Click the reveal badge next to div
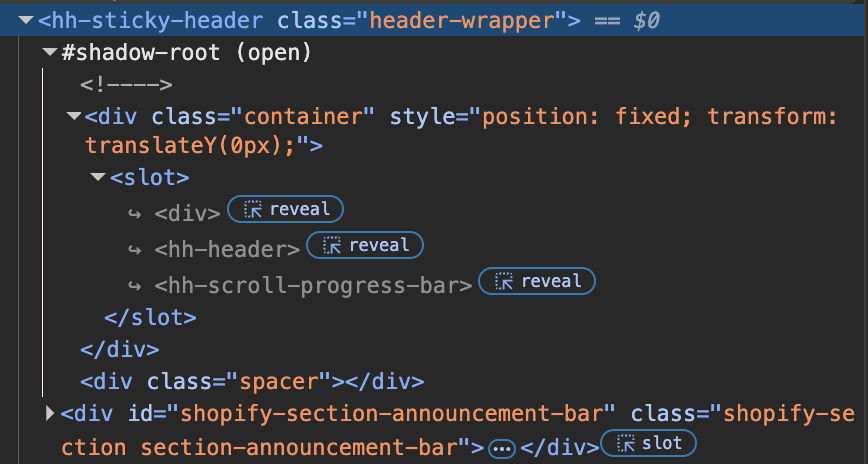The image size is (868, 464). point(285,210)
